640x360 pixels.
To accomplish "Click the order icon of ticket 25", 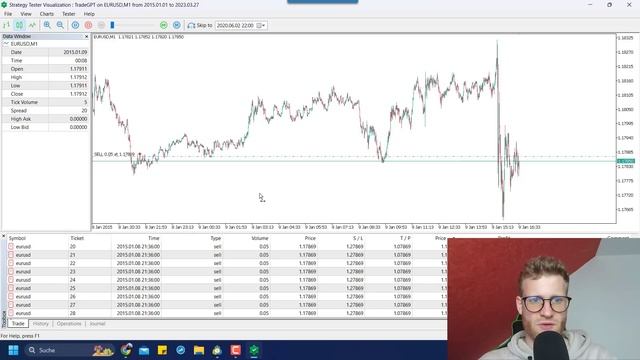I will point(11,288).
